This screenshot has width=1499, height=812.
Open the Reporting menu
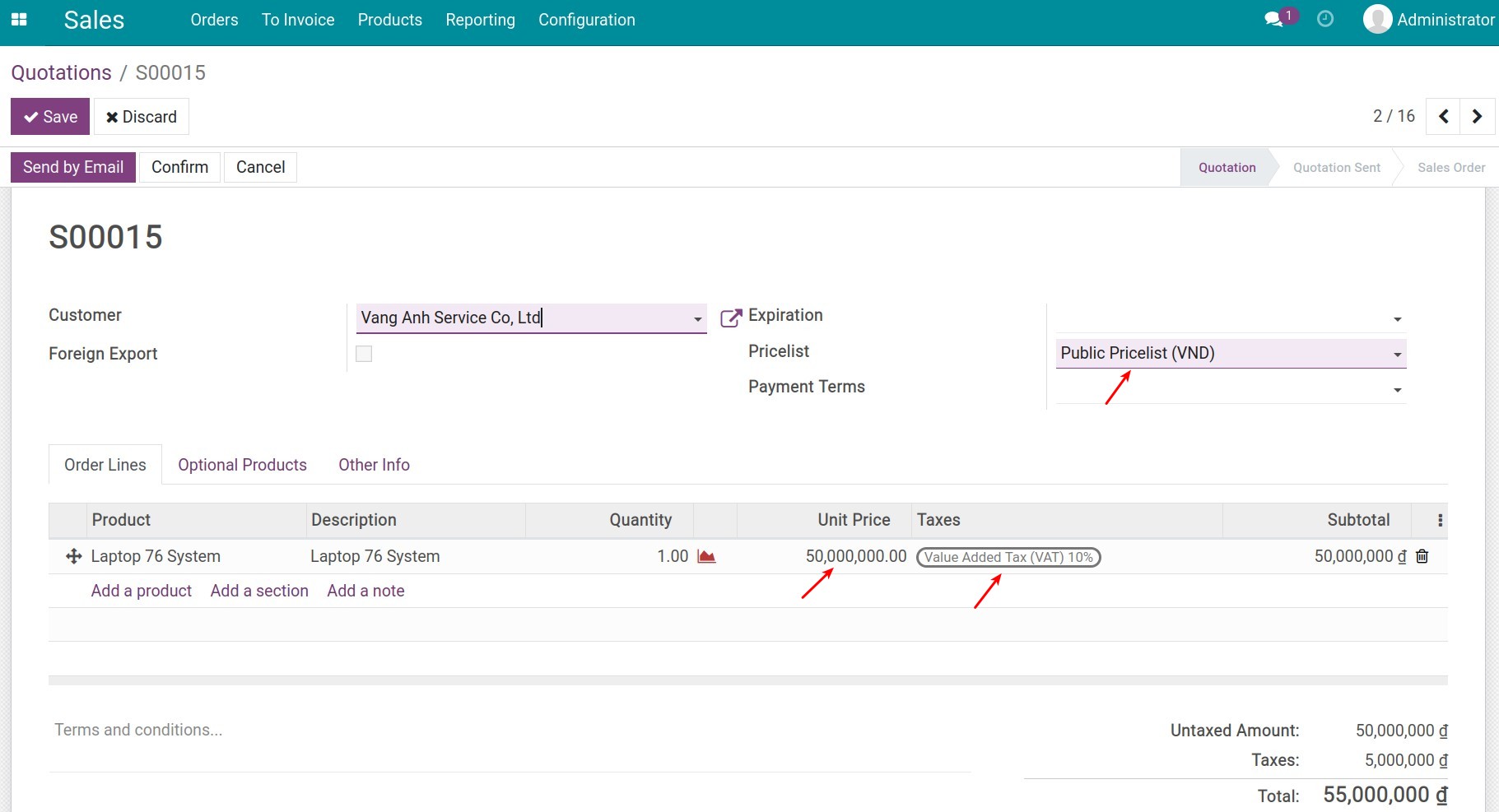coord(480,20)
